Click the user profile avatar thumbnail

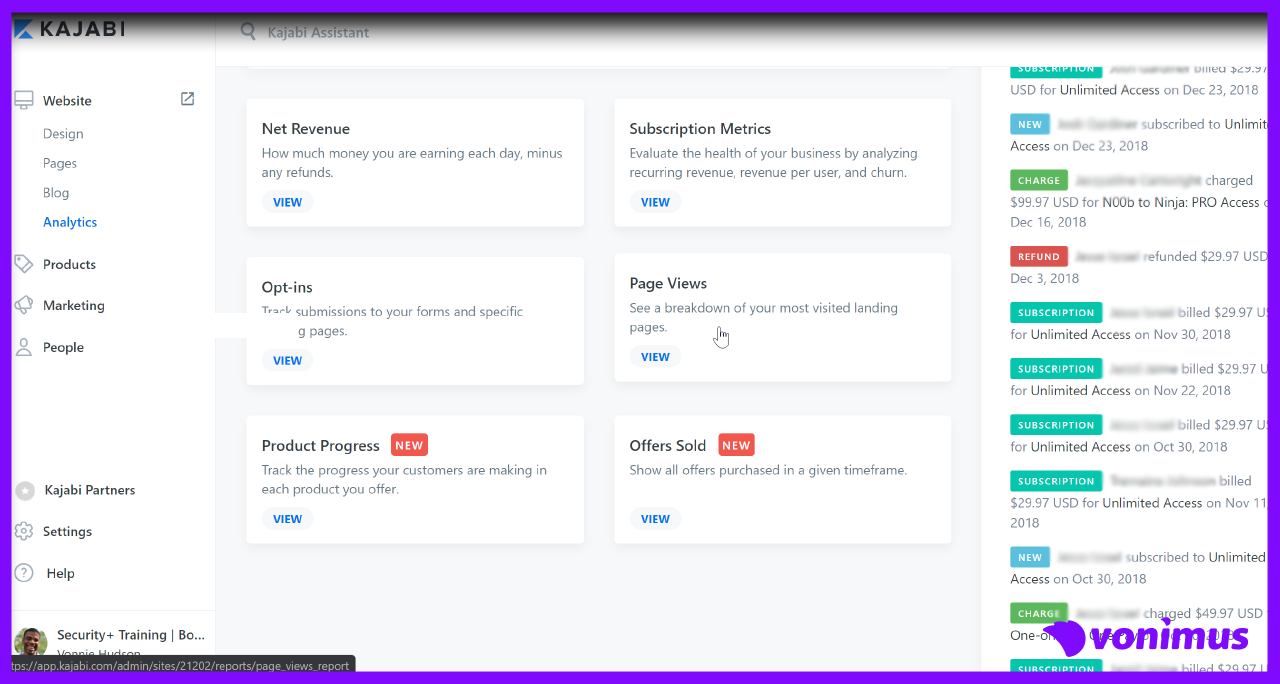pyautogui.click(x=30, y=643)
